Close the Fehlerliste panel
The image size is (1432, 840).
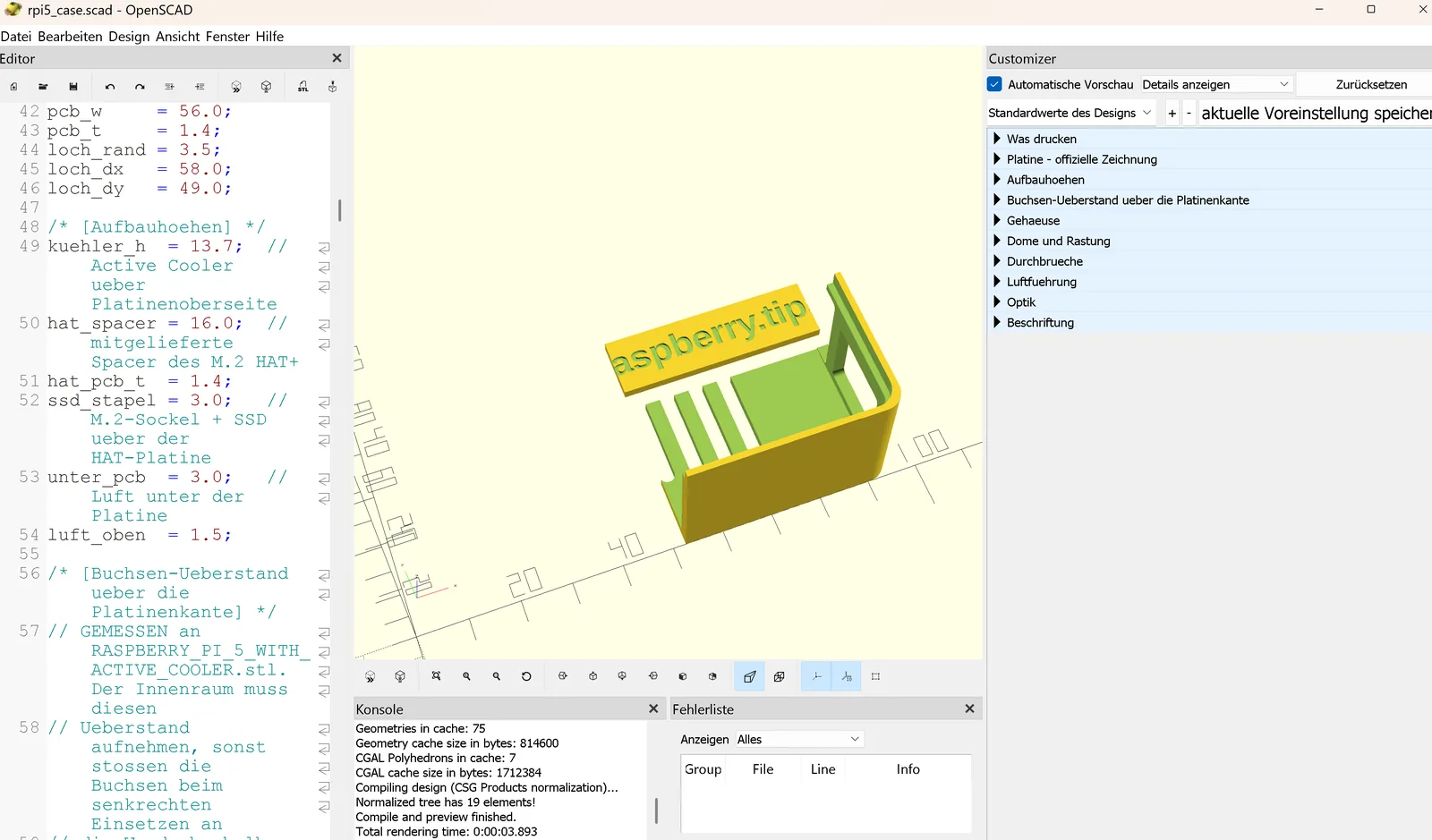click(x=969, y=708)
